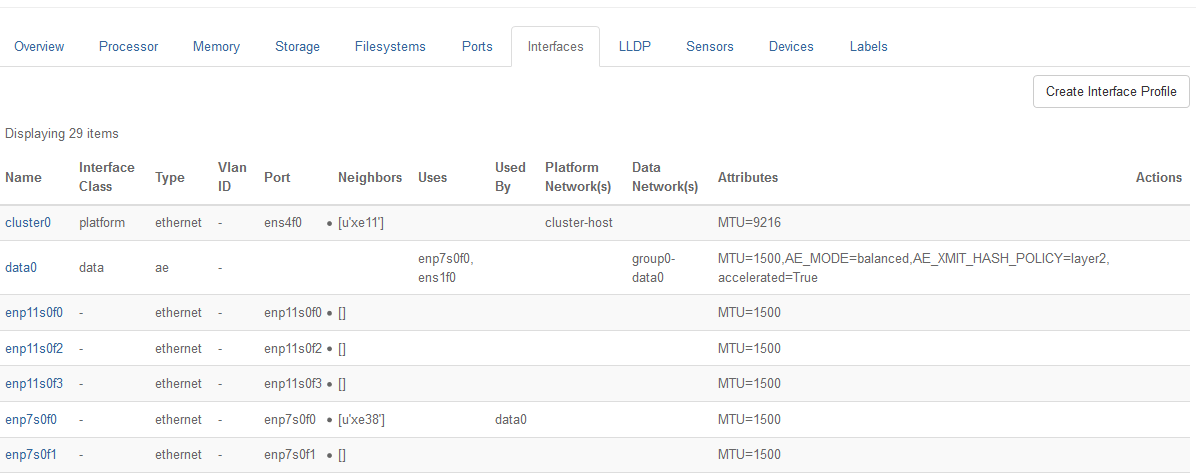Screen dimensions: 1196x474
Task: Open the Memory tab
Action: [216, 46]
